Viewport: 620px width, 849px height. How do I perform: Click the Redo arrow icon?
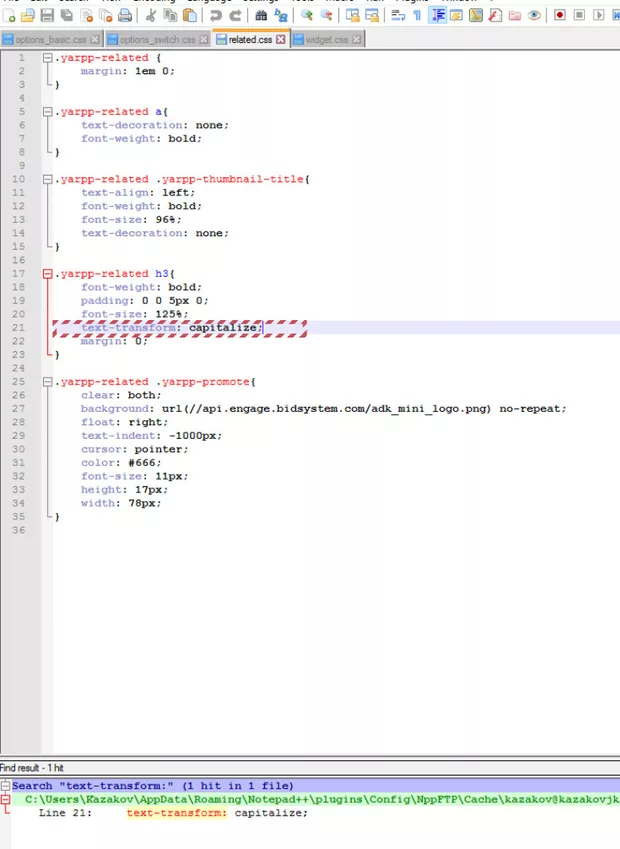235,15
